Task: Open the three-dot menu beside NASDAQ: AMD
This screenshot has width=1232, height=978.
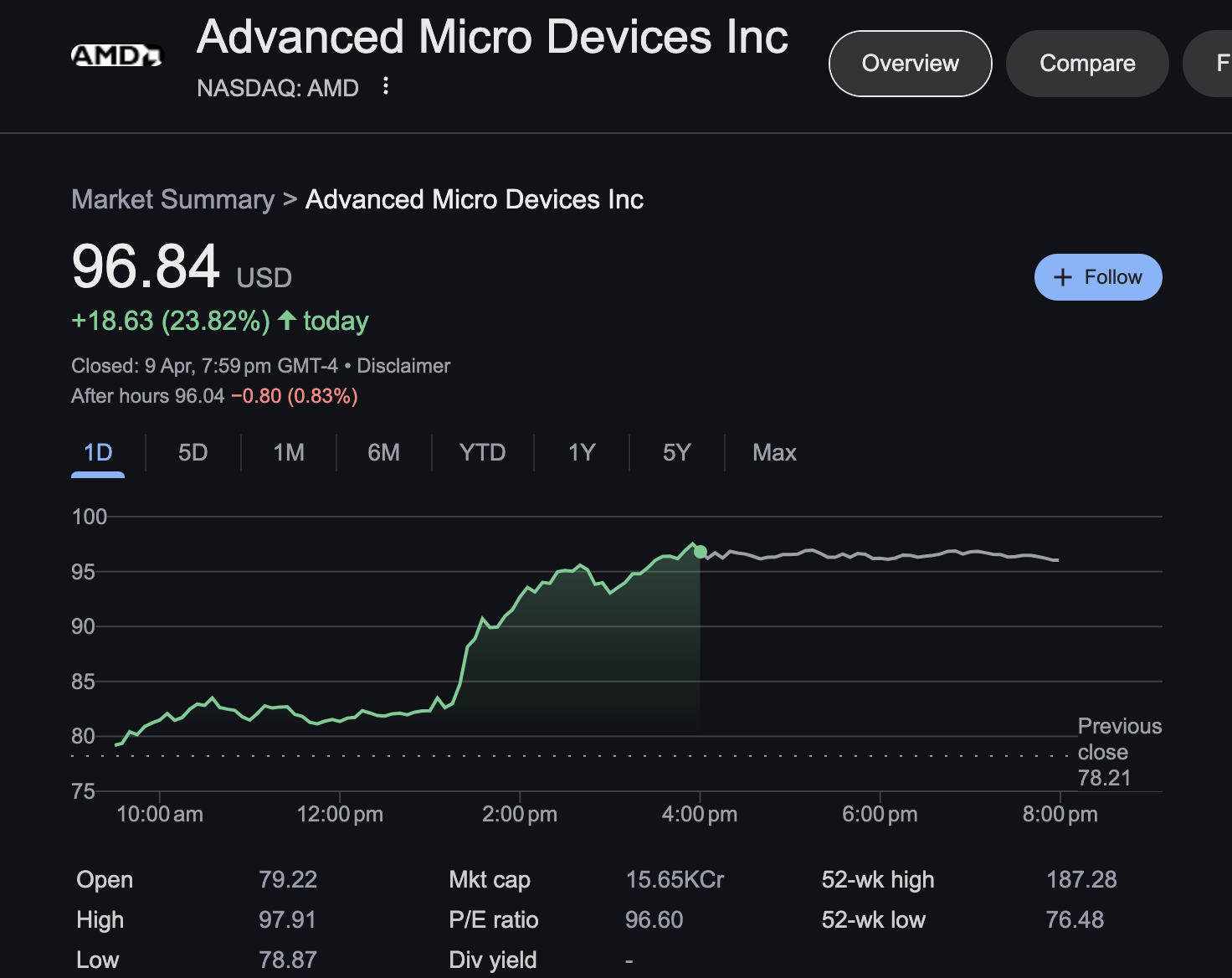Action: (385, 86)
